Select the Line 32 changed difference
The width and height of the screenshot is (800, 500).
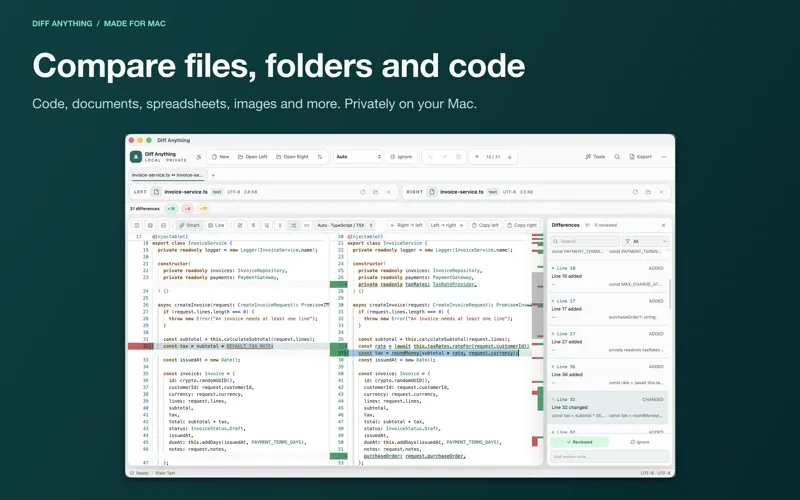(608, 408)
